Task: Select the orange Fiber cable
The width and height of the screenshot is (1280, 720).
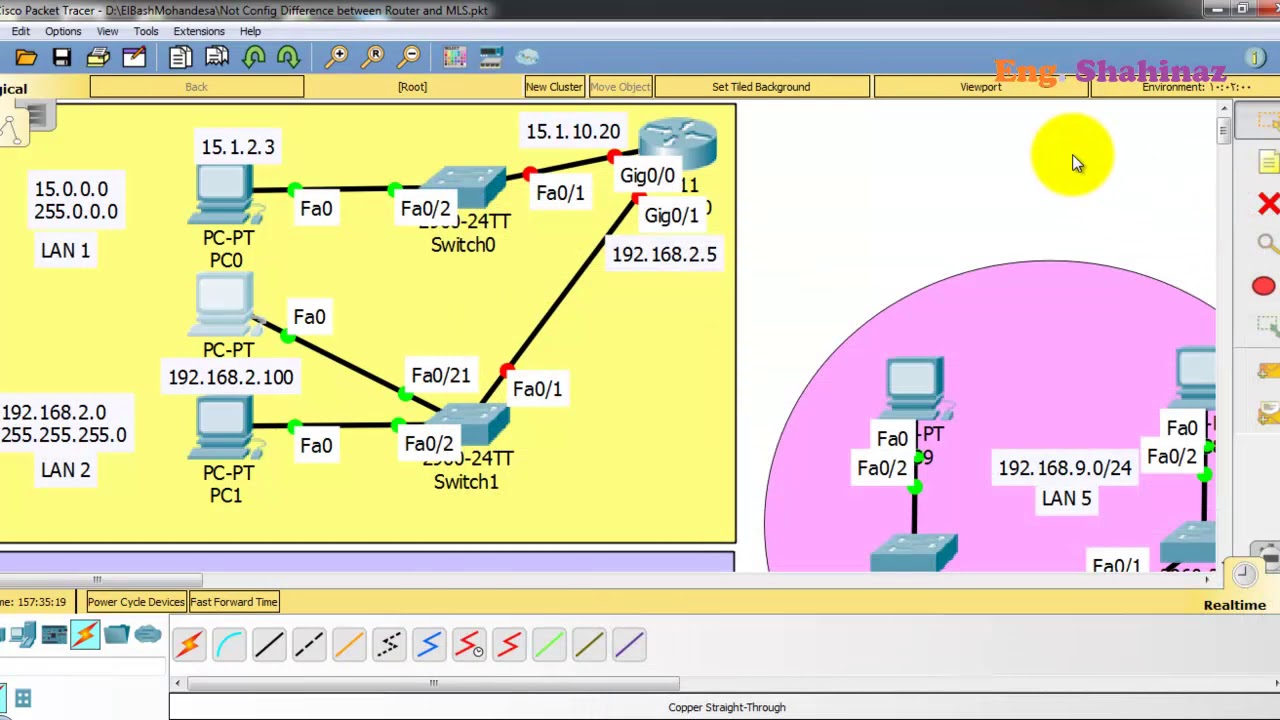Action: pyautogui.click(x=349, y=645)
